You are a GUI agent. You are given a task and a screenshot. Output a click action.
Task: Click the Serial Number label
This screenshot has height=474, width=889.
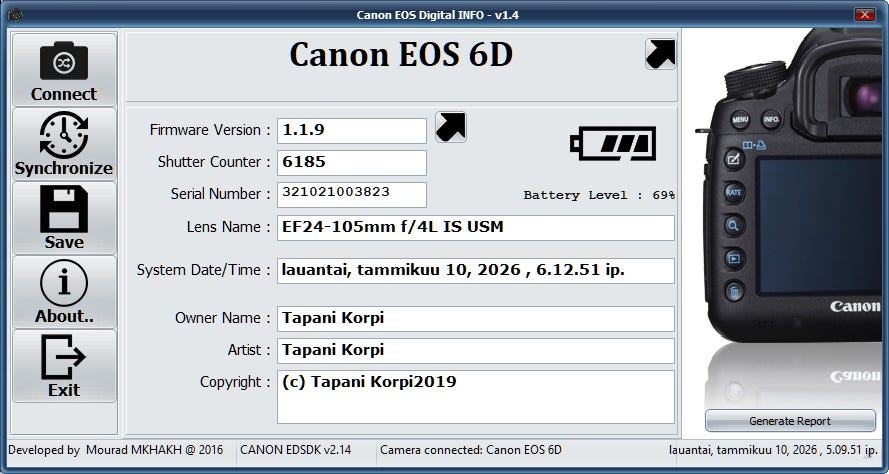(x=221, y=194)
